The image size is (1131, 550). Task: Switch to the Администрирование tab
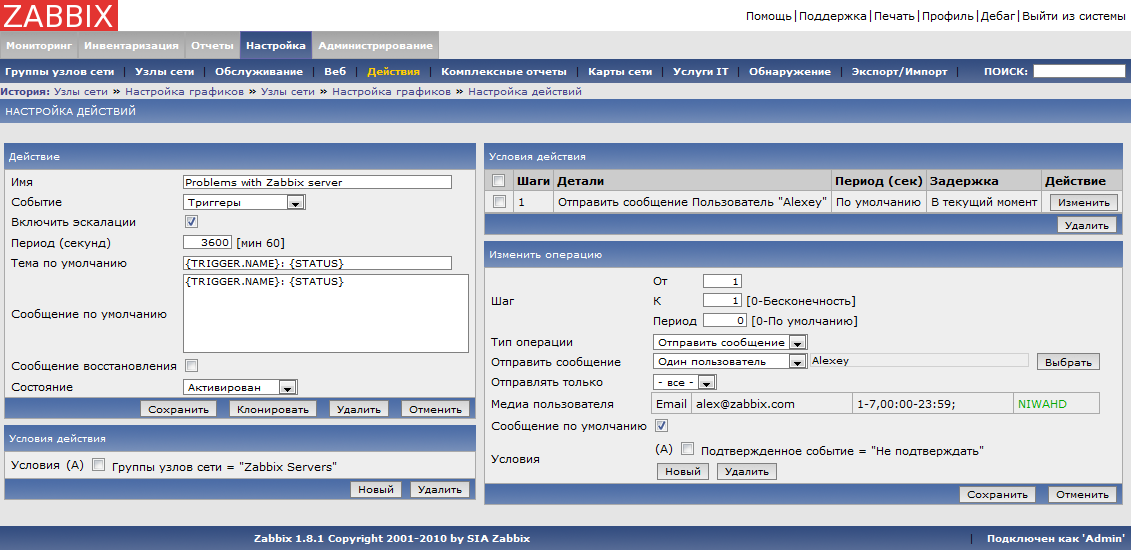[x=375, y=45]
